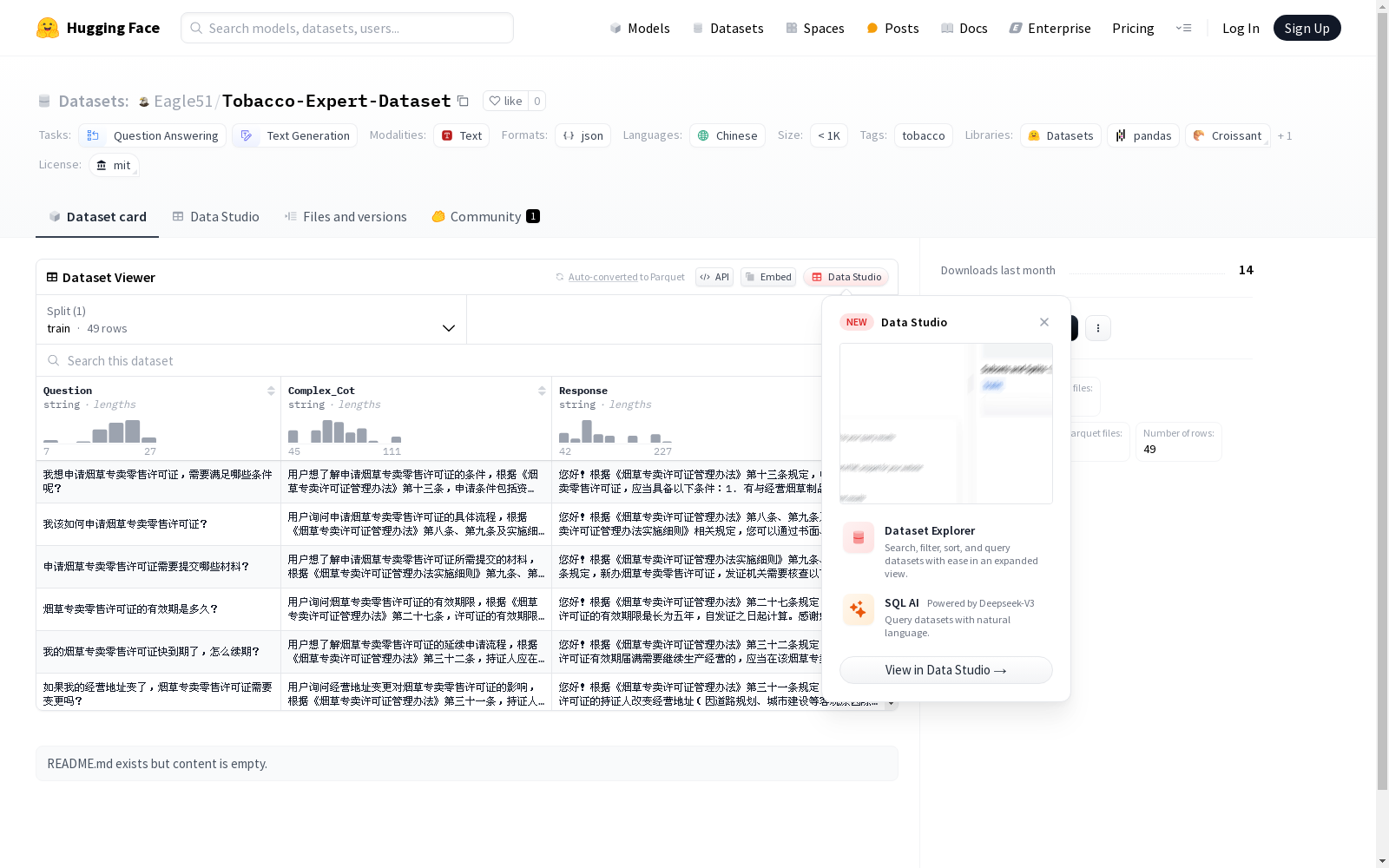The image size is (1389, 868).
Task: Click the Embed button
Action: coord(768,277)
